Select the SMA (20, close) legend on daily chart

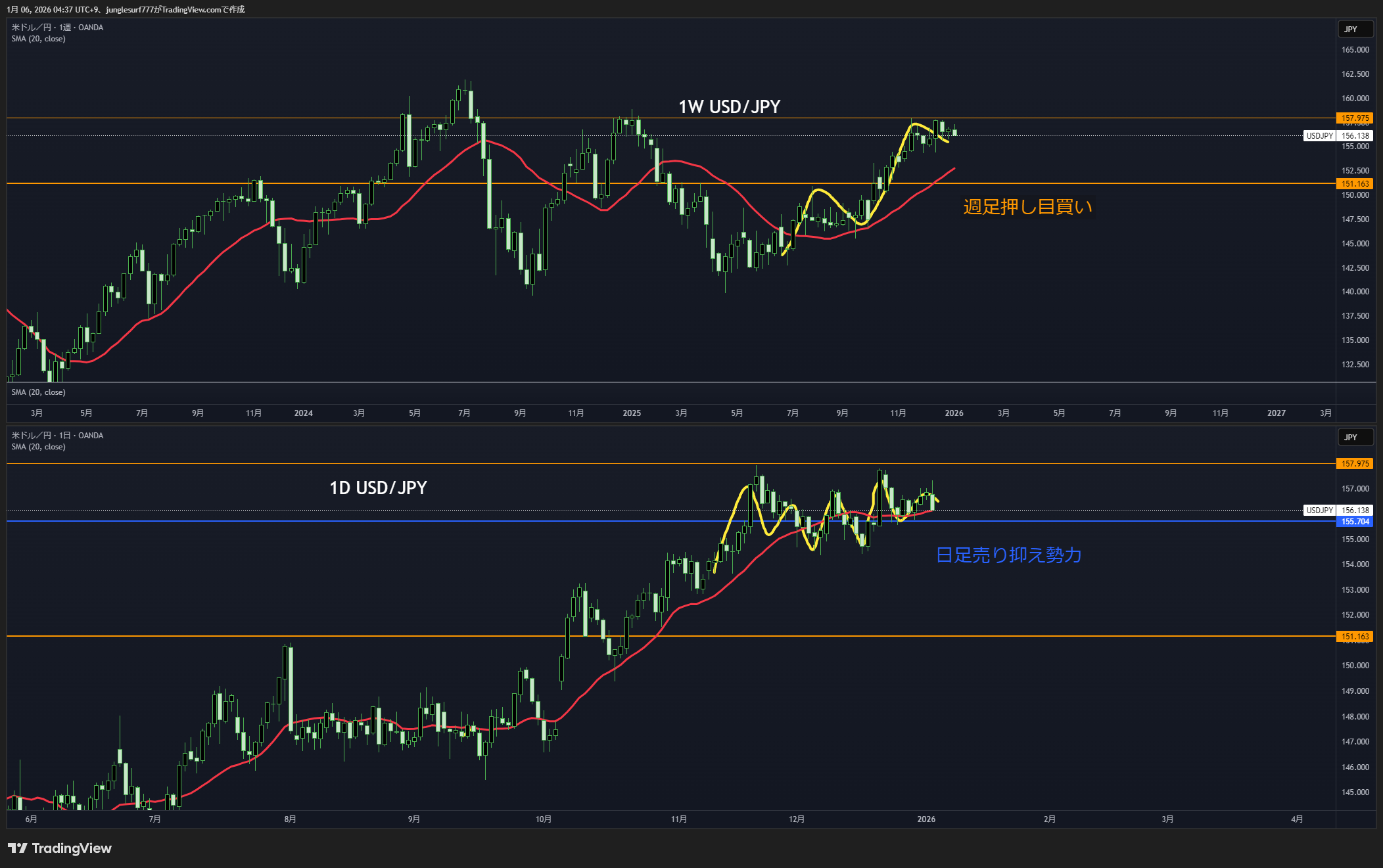click(x=38, y=447)
